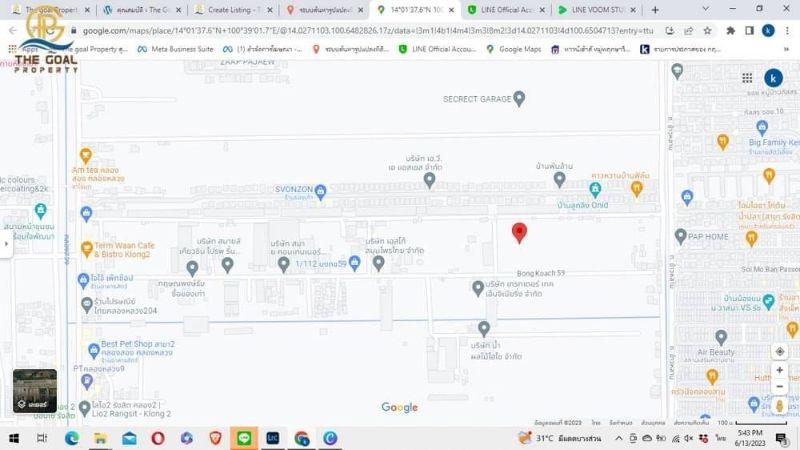The height and width of the screenshot is (450, 800).
Task: Click the Big Family shop marker
Action: tap(762, 128)
